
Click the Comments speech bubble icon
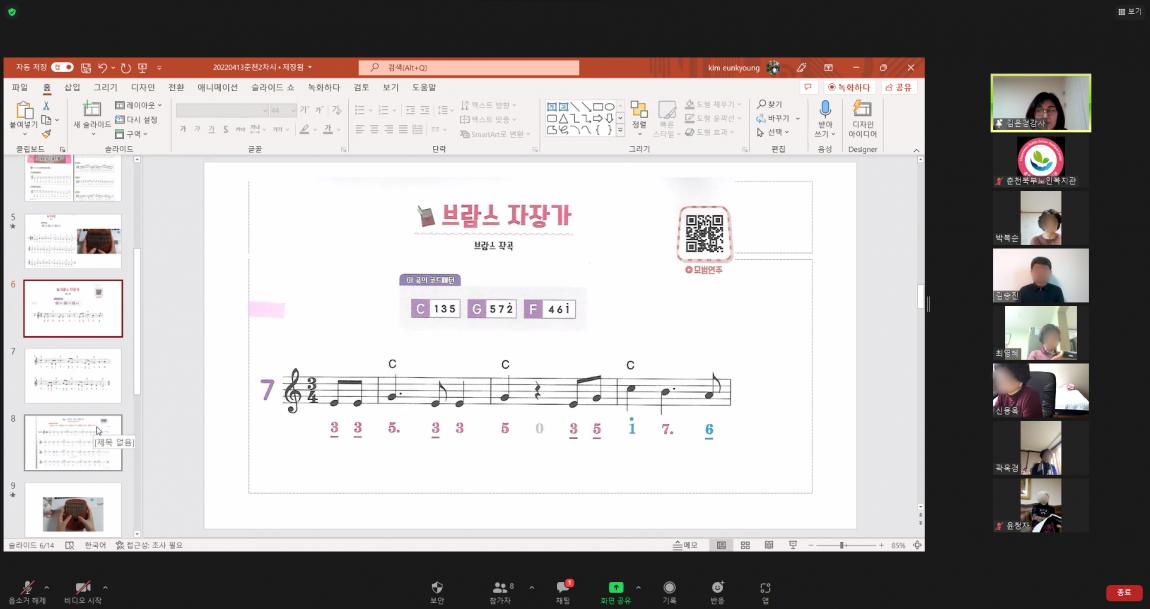[x=807, y=87]
